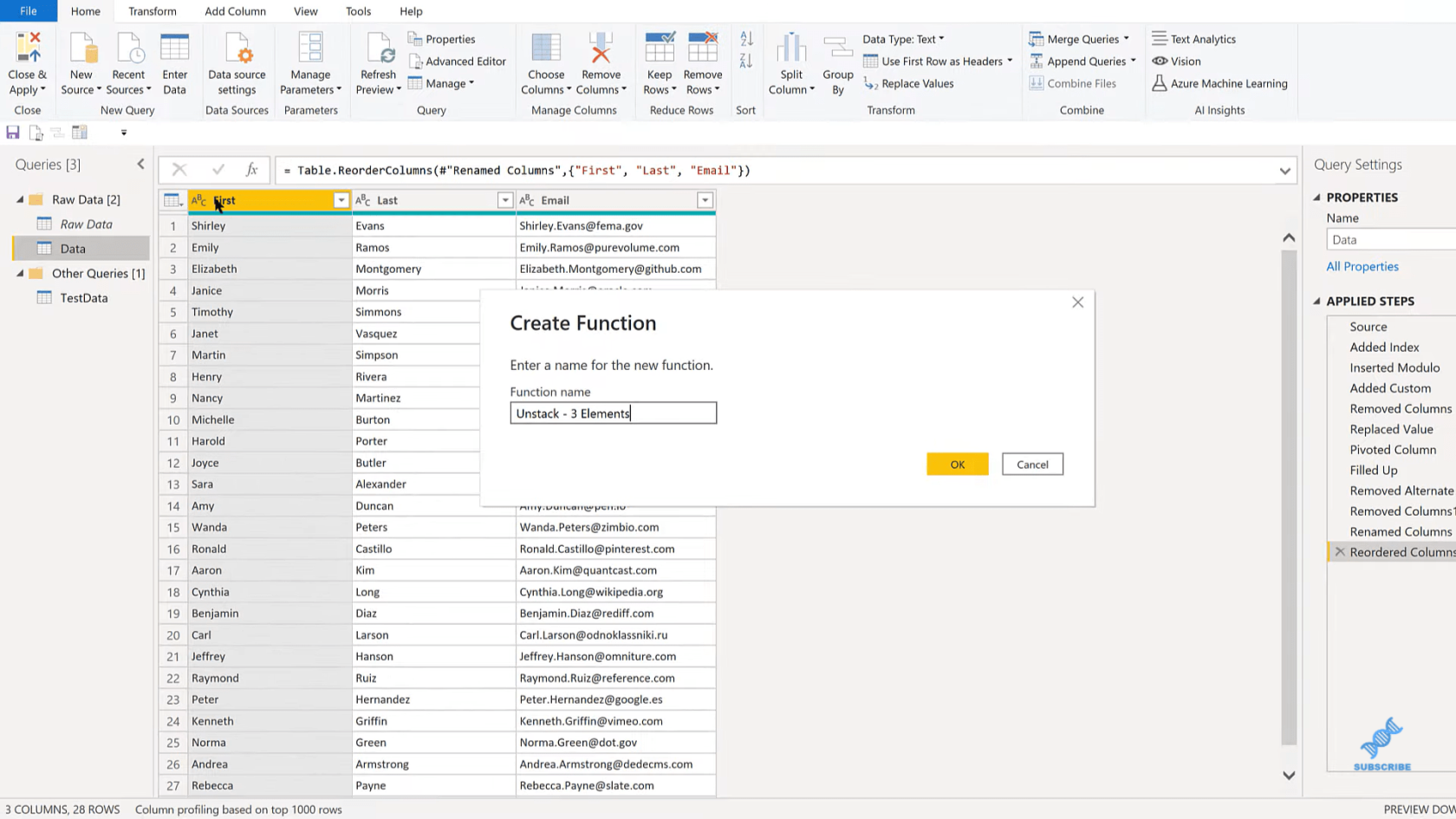Image resolution: width=1456 pixels, height=819 pixels.
Task: Sort ascending with the A-Z icon
Action: click(x=746, y=39)
